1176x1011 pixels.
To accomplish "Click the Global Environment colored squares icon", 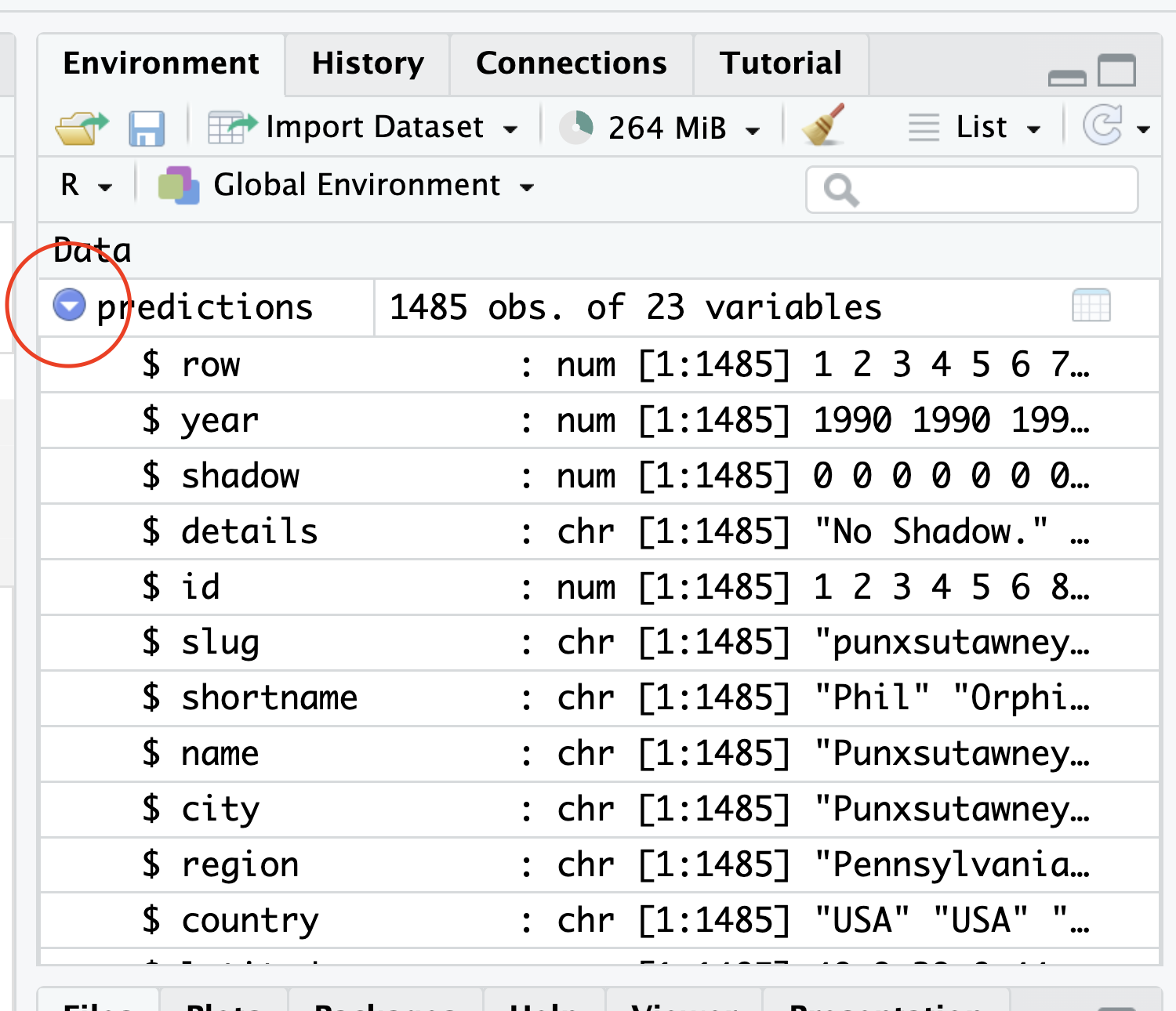I will click(179, 185).
